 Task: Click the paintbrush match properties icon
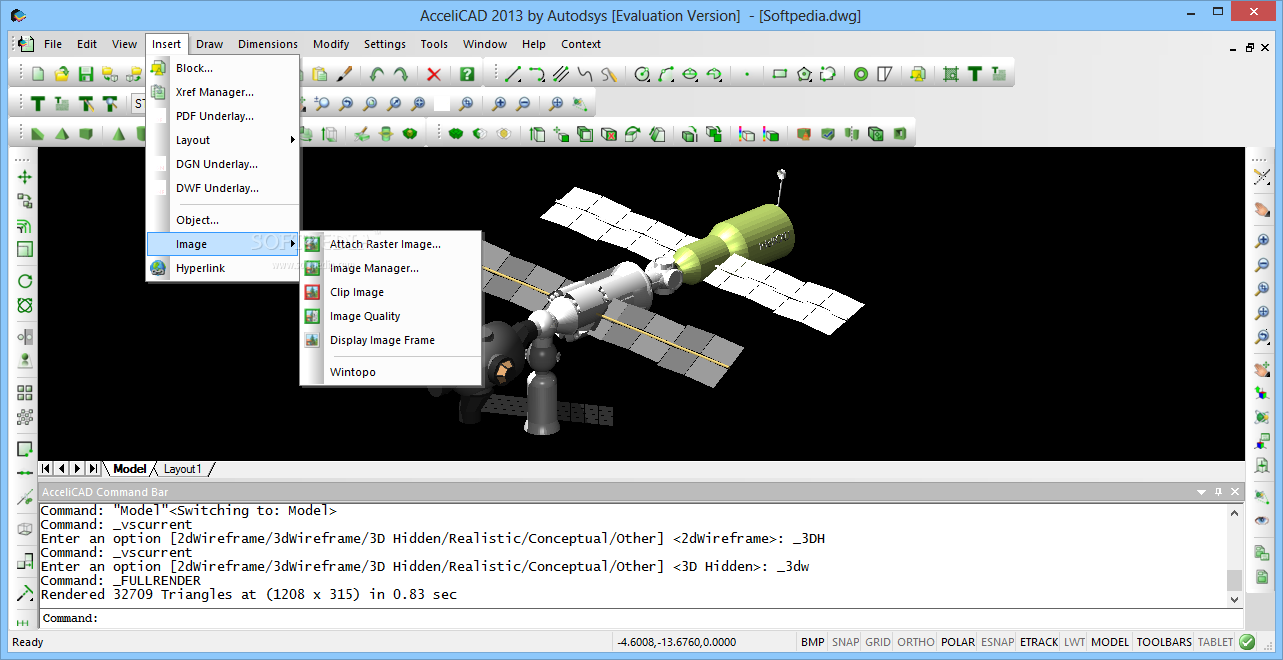343,74
